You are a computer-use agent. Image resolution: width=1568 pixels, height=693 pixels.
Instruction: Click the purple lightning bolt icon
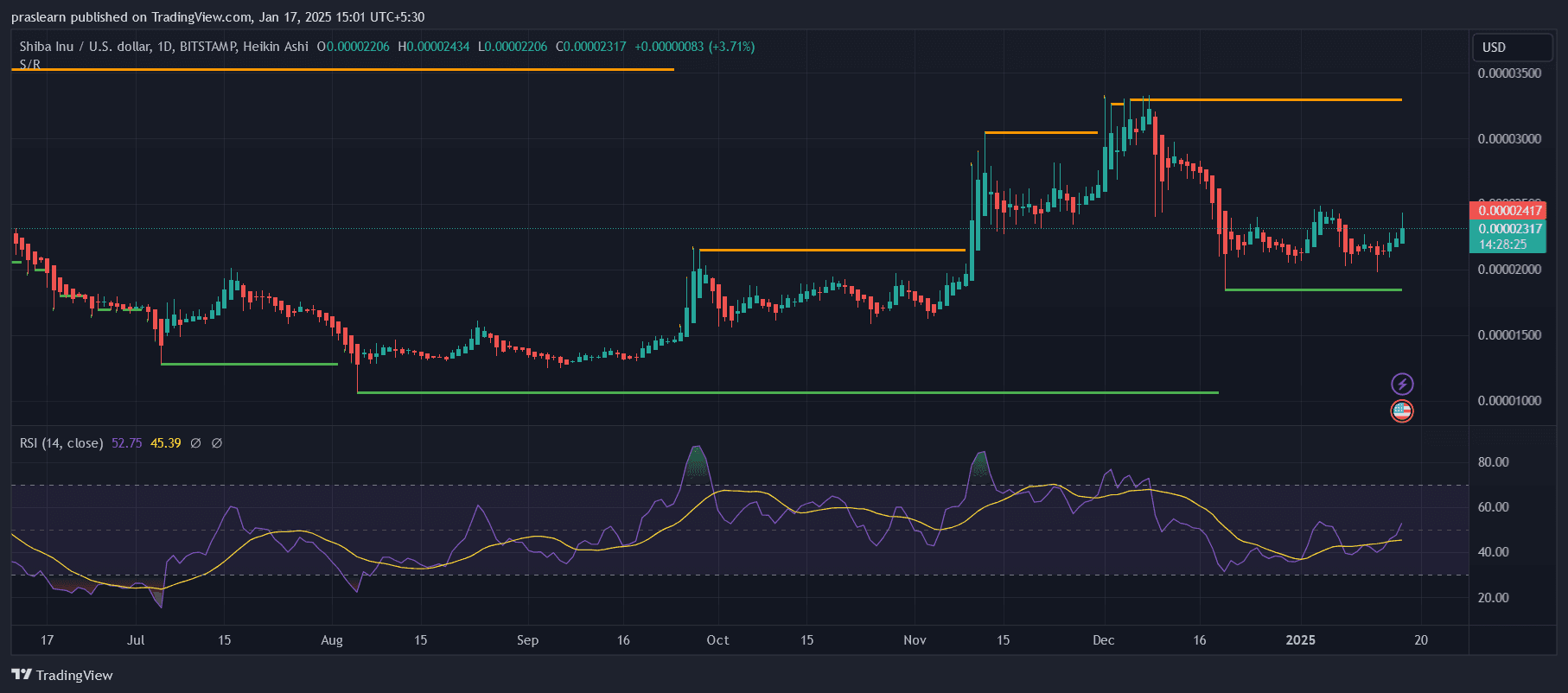[x=1402, y=384]
